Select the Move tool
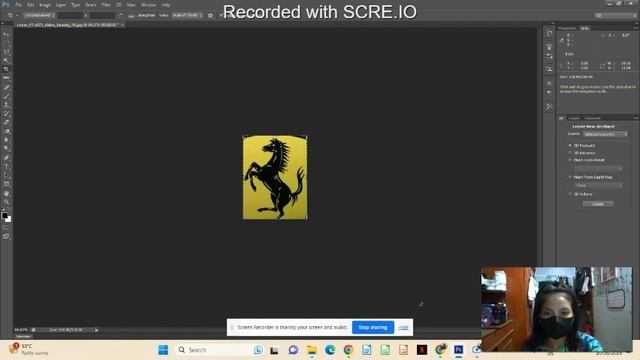The width and height of the screenshot is (640, 360). [x=6, y=34]
